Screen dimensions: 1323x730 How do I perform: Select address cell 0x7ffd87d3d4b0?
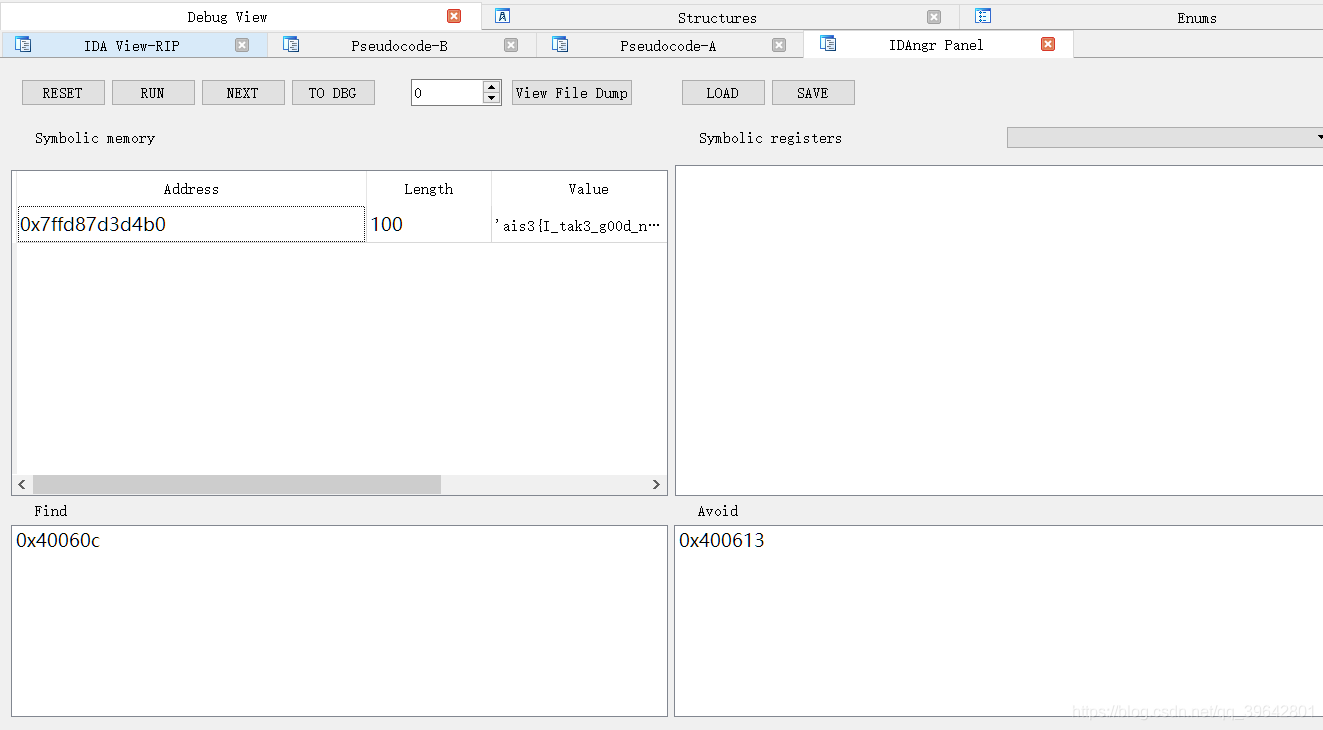191,224
